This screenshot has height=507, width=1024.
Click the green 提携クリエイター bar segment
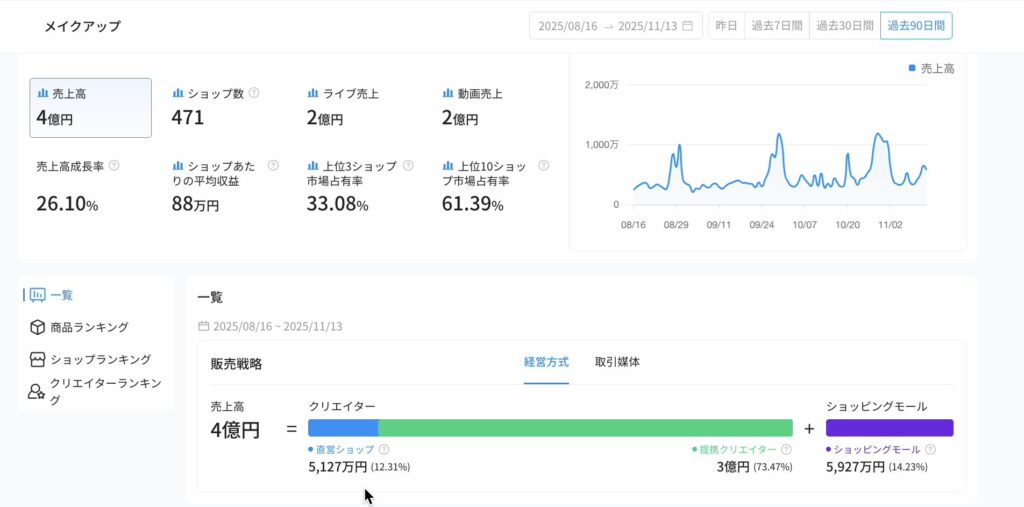click(x=585, y=428)
